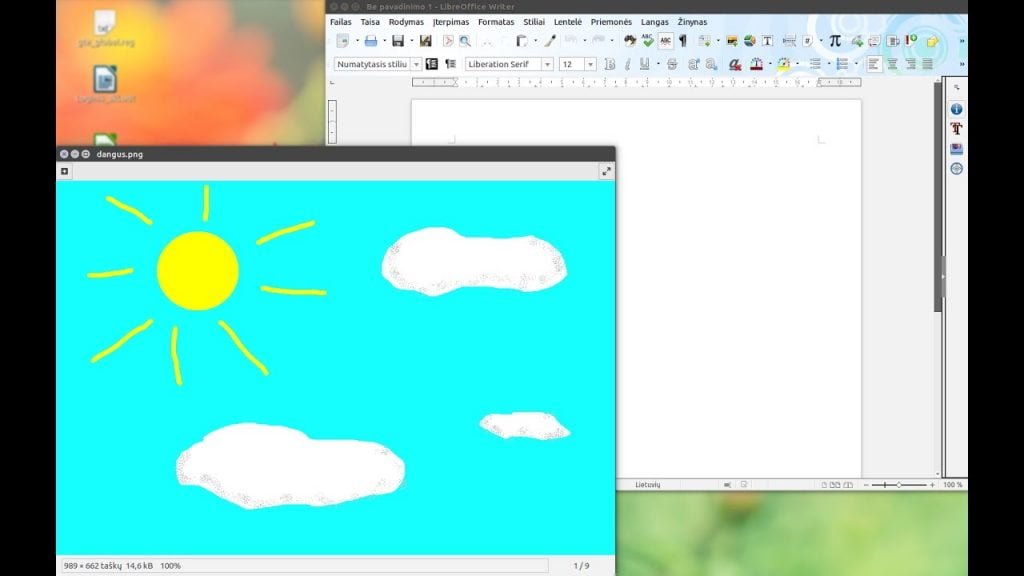This screenshot has width=1024, height=576.
Task: Click the Lietuvių language status field
Action: tap(648, 485)
